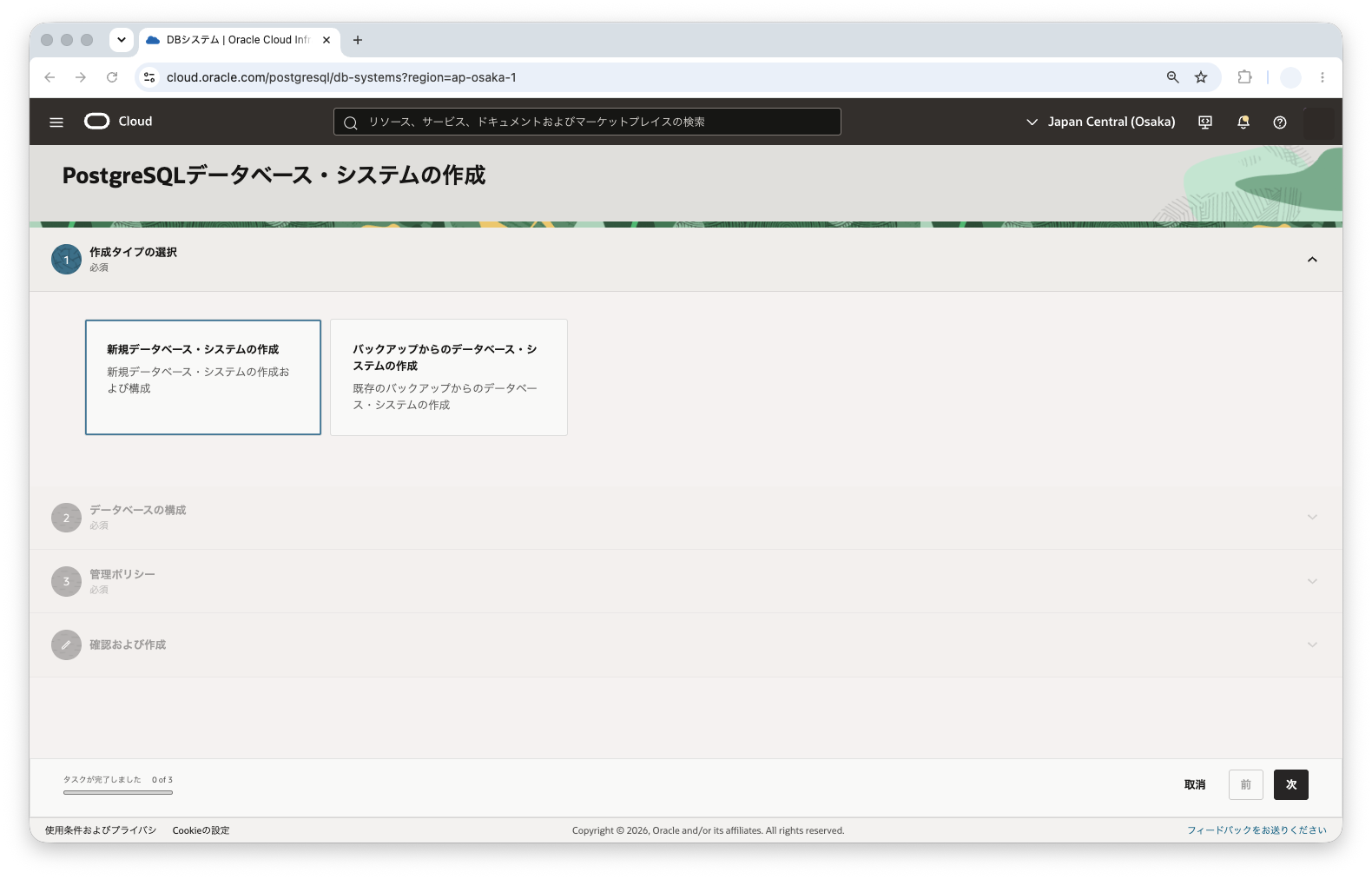
Task: Click the search magnifier icon in Oracle search bar
Action: tap(351, 122)
